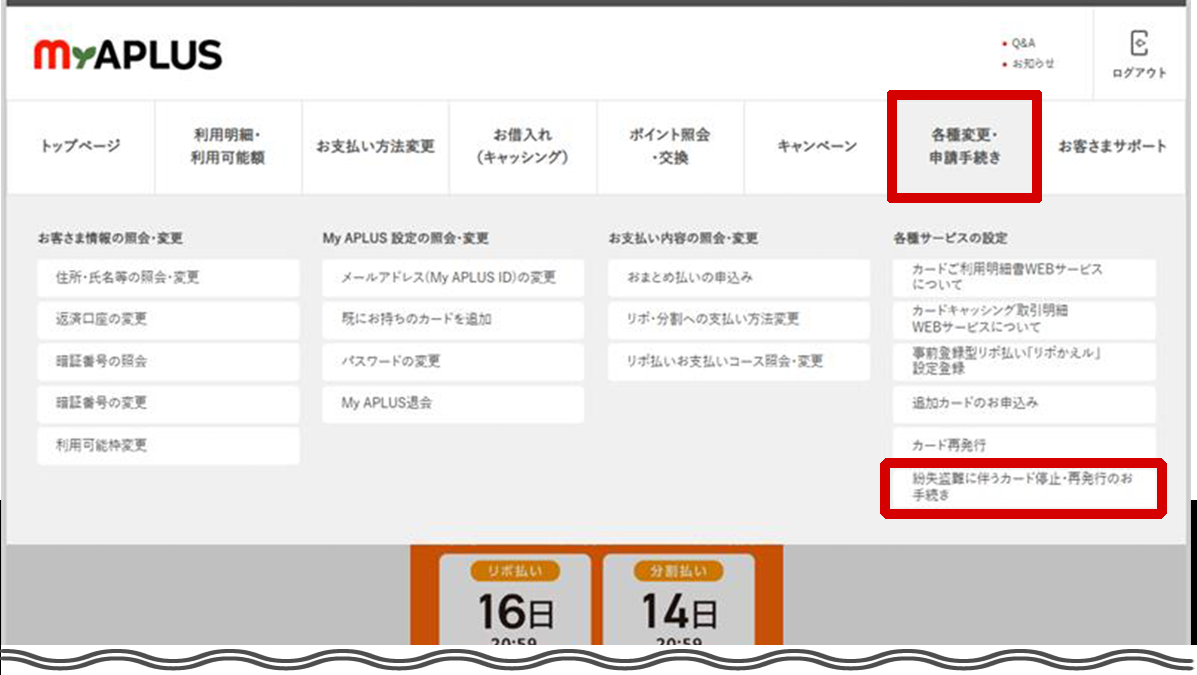
Task: Open お客さまサポート menu
Action: (x=1112, y=146)
